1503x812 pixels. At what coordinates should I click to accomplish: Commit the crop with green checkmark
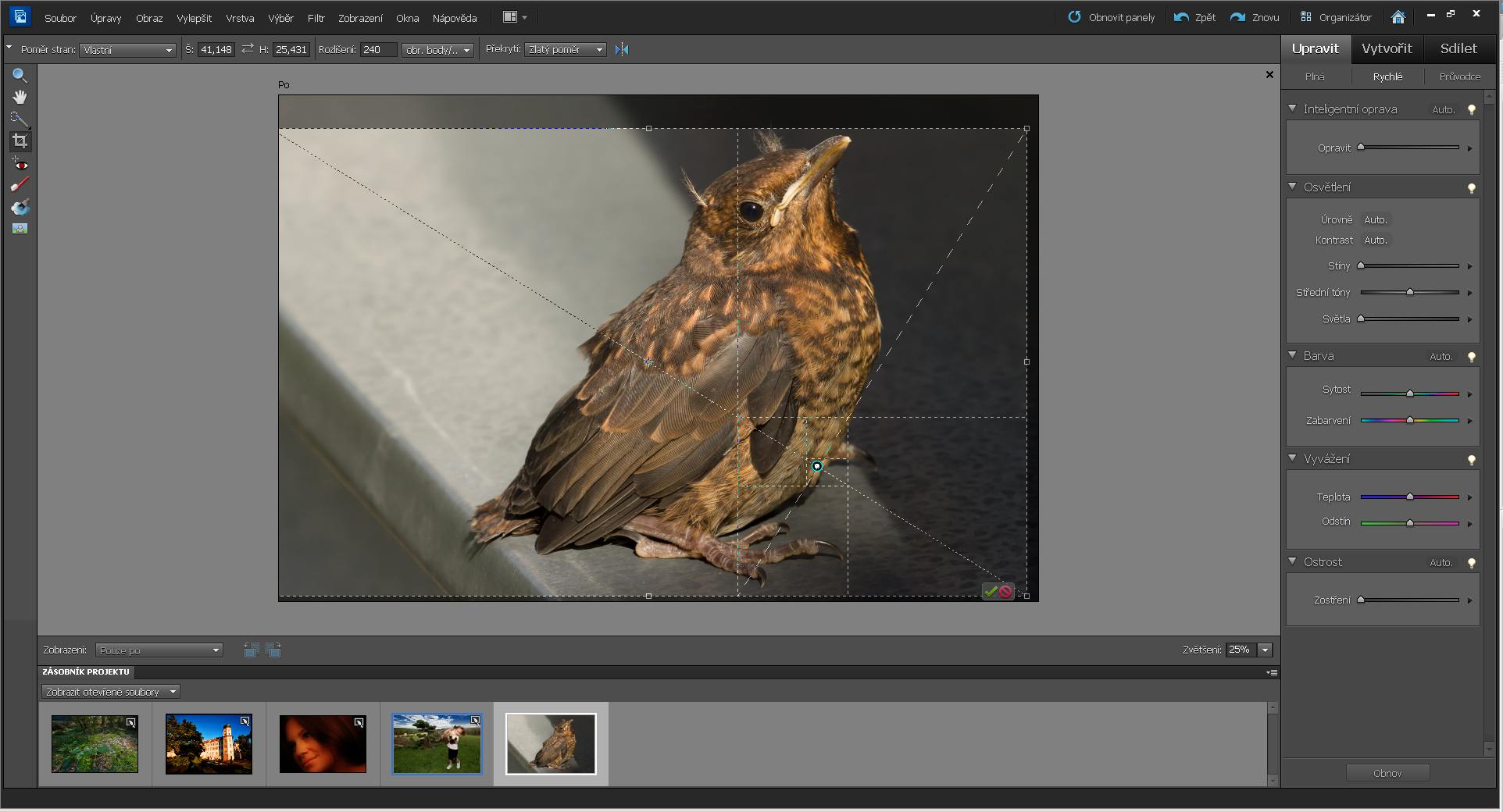(x=991, y=592)
